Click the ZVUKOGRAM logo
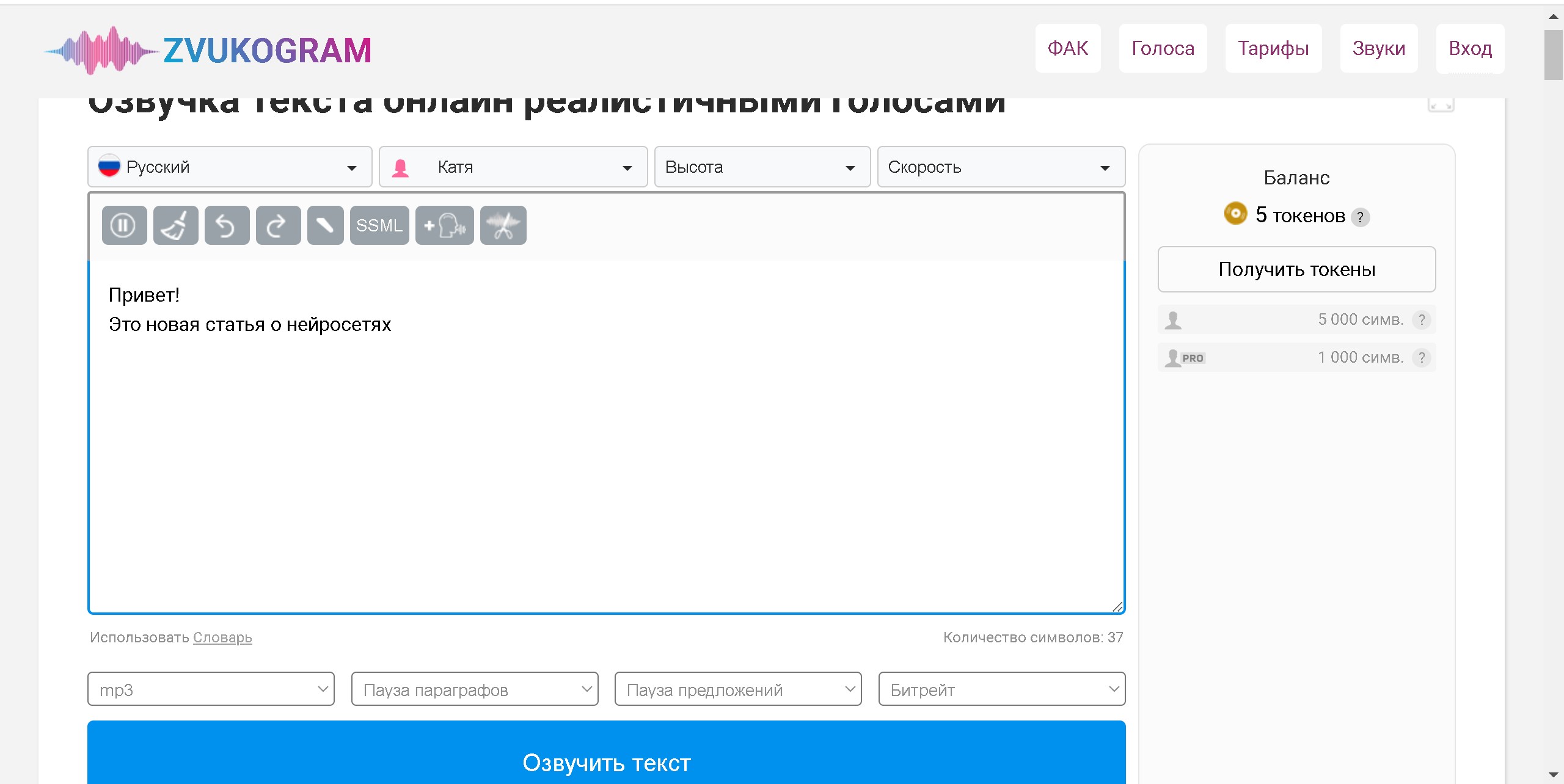Screen dimensions: 1564x784 tap(208, 50)
